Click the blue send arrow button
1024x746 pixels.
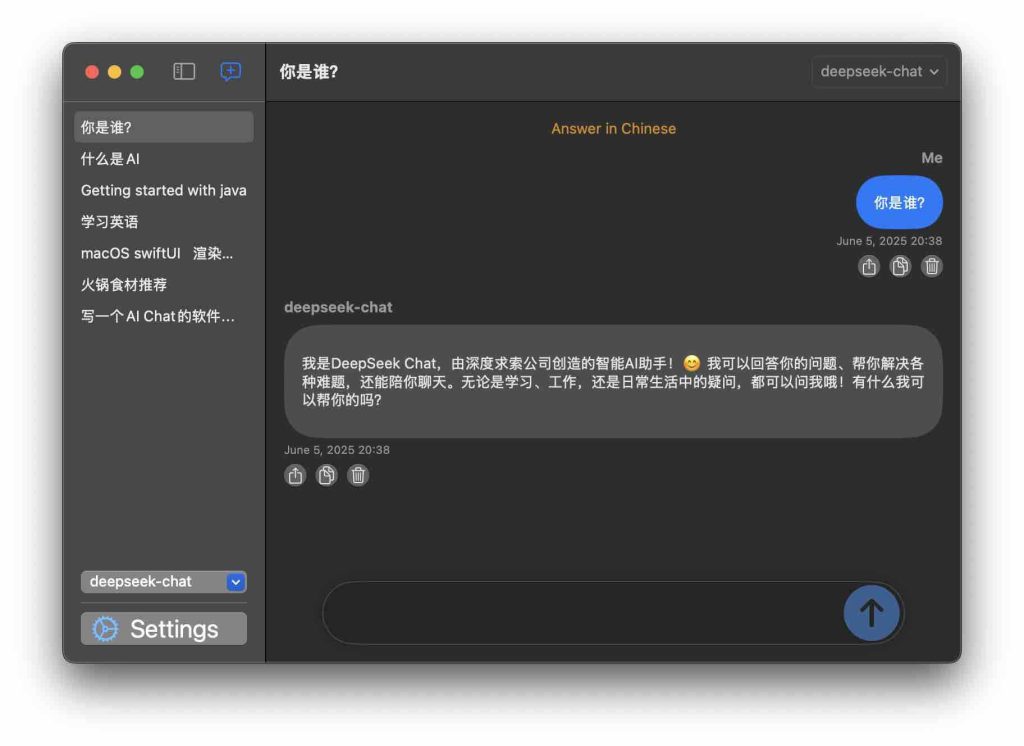[x=871, y=613]
